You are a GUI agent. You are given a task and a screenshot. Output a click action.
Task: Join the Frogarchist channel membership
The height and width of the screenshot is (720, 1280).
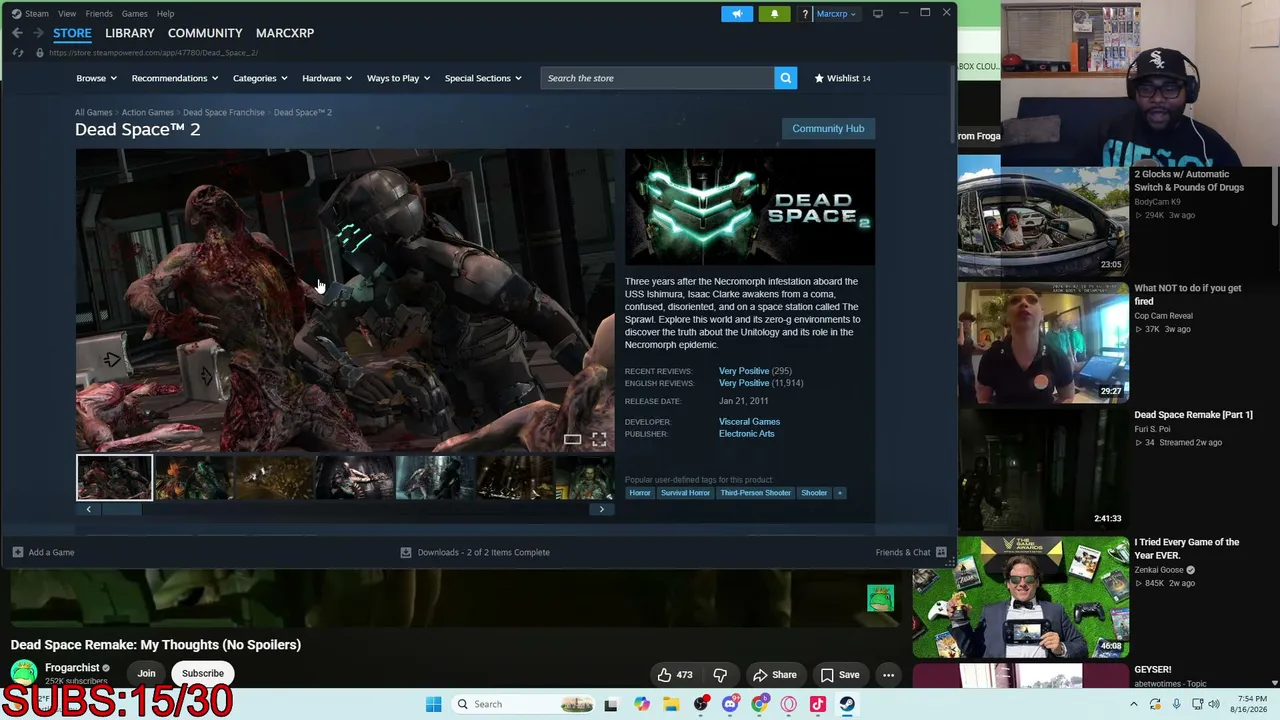pos(146,673)
